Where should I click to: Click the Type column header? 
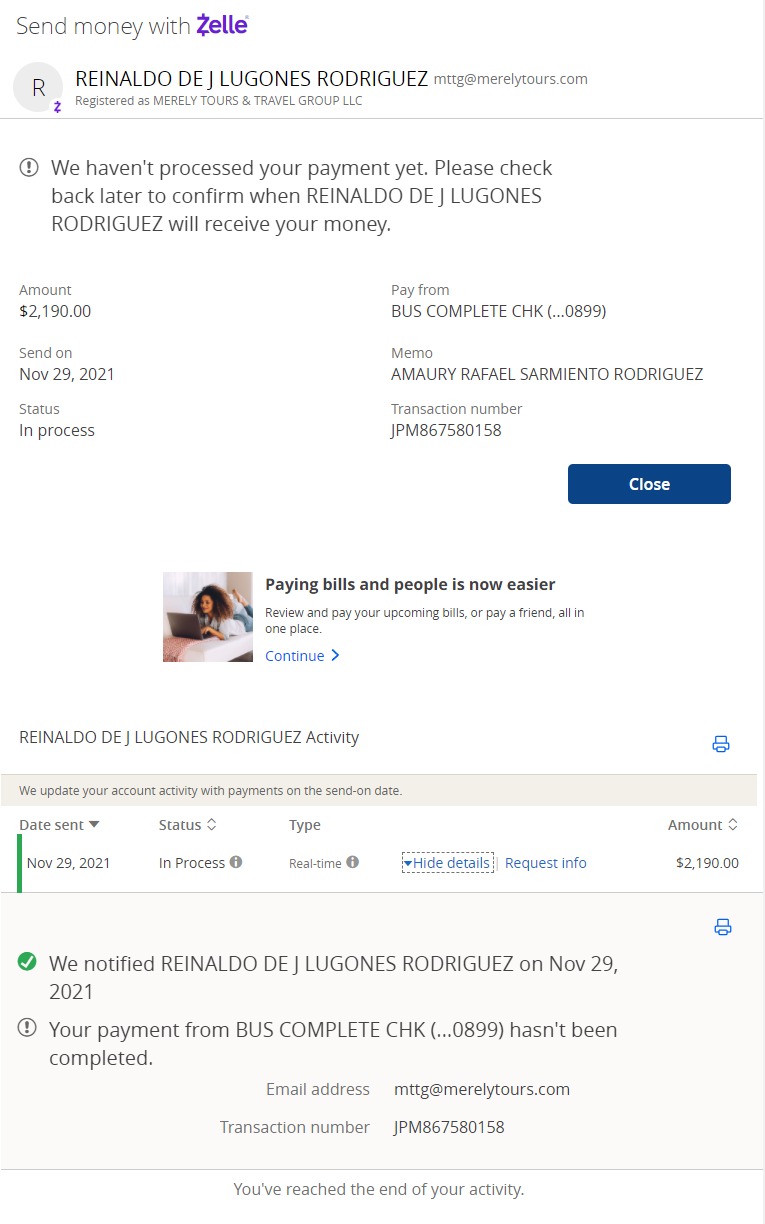(x=305, y=825)
